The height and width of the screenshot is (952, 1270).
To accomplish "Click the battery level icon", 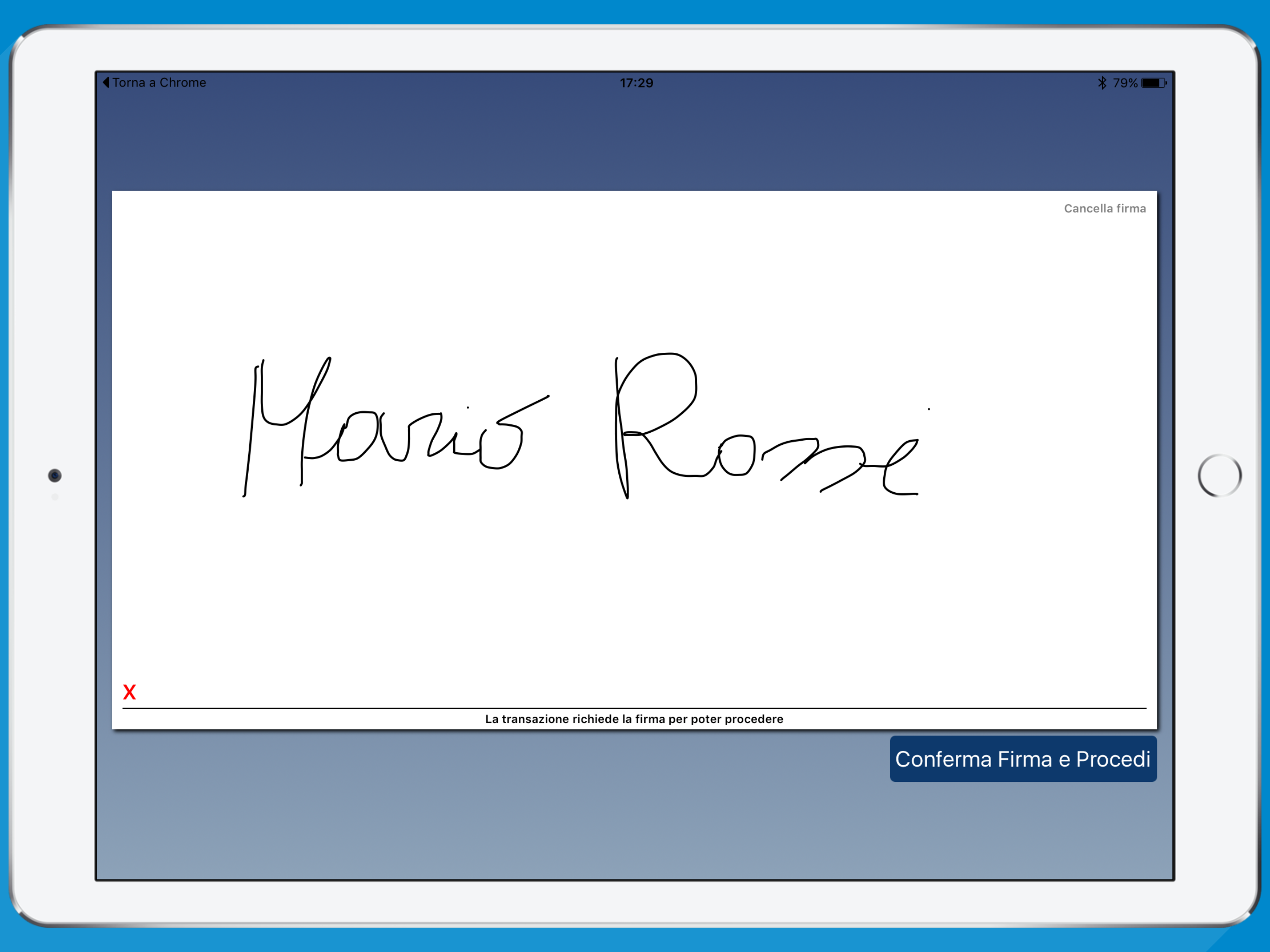I will click(x=1153, y=83).
